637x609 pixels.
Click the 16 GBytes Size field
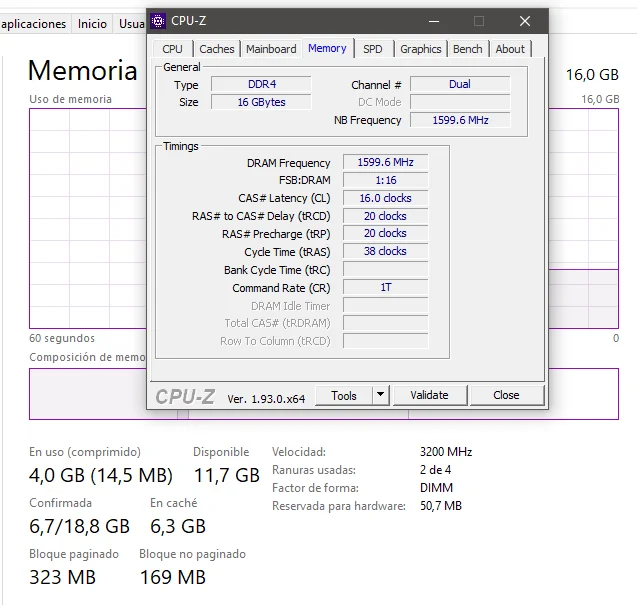click(261, 102)
